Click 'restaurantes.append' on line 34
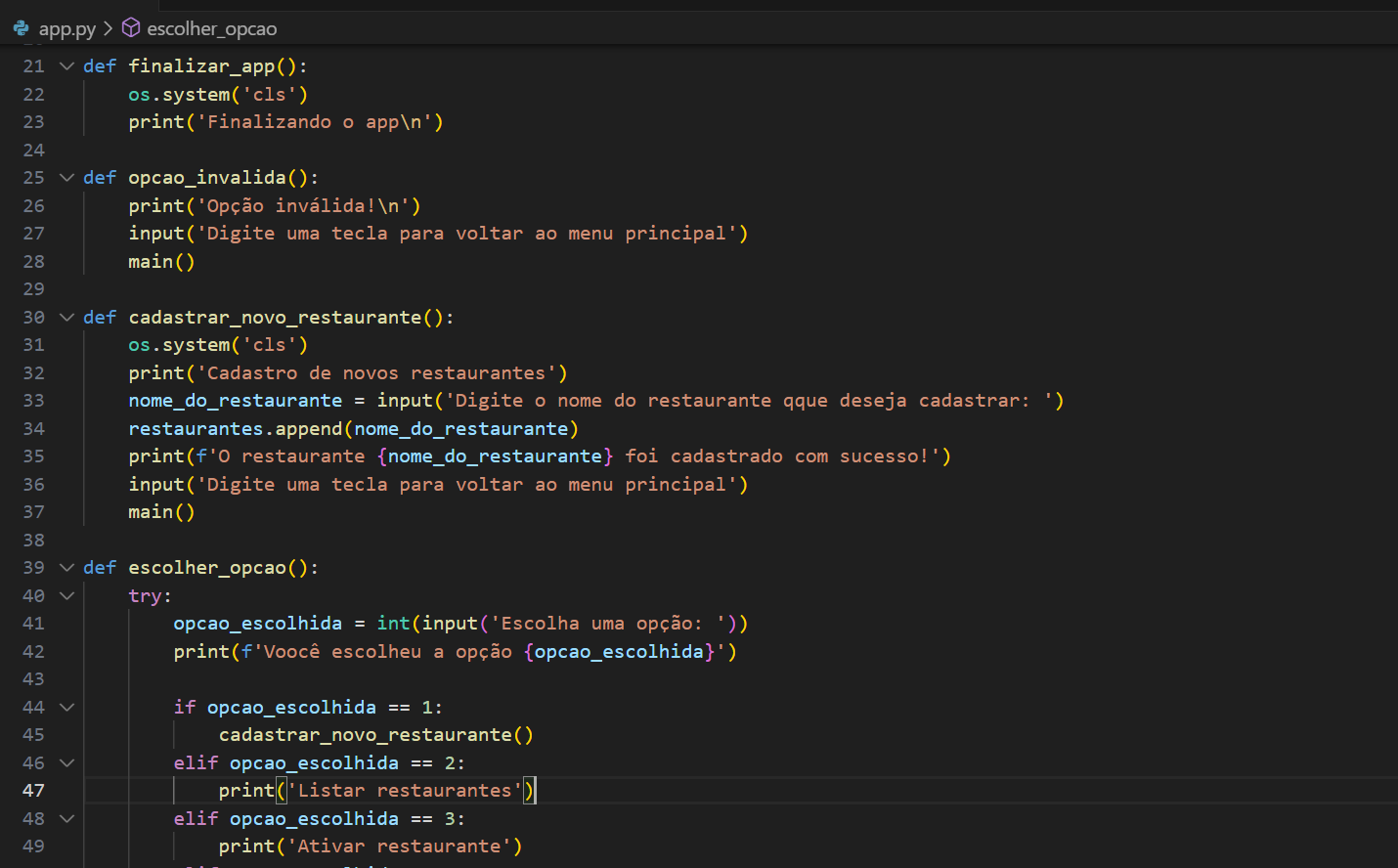The image size is (1398, 868). pyautogui.click(x=236, y=428)
